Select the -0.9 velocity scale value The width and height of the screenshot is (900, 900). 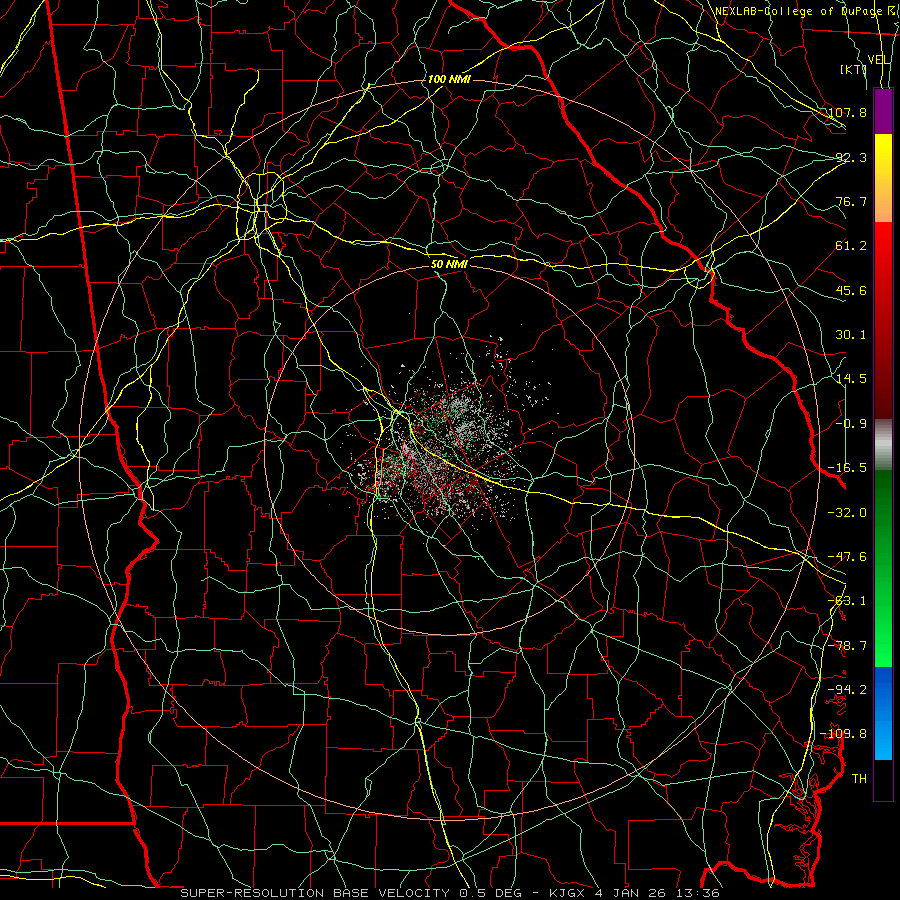click(851, 424)
